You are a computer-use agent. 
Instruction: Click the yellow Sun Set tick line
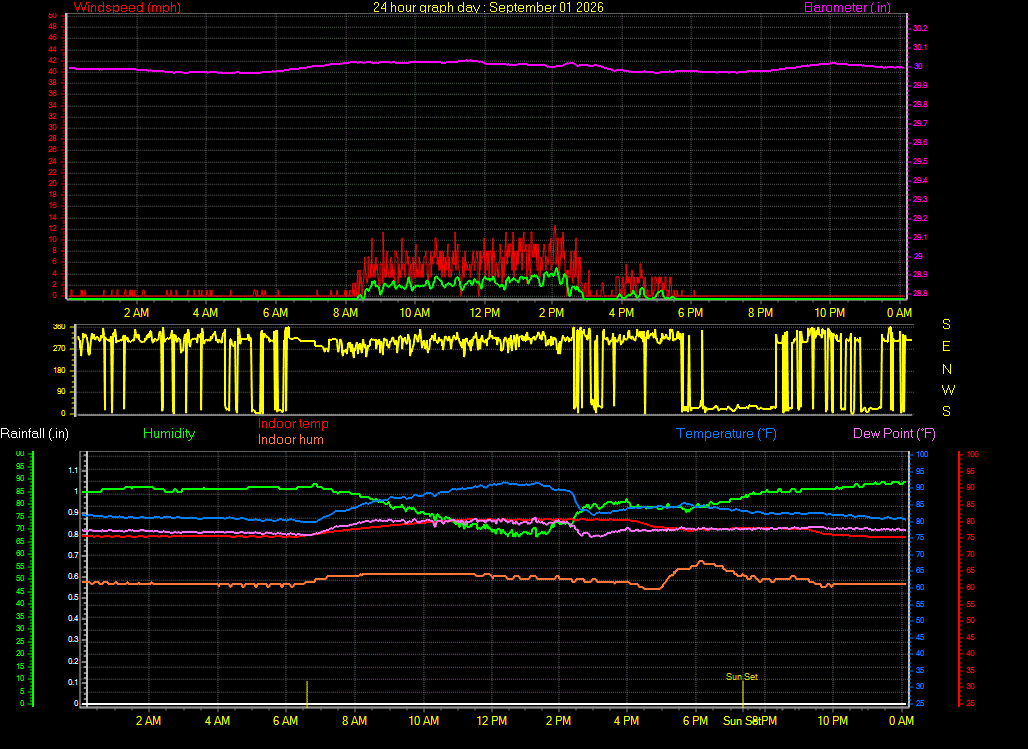tap(743, 695)
